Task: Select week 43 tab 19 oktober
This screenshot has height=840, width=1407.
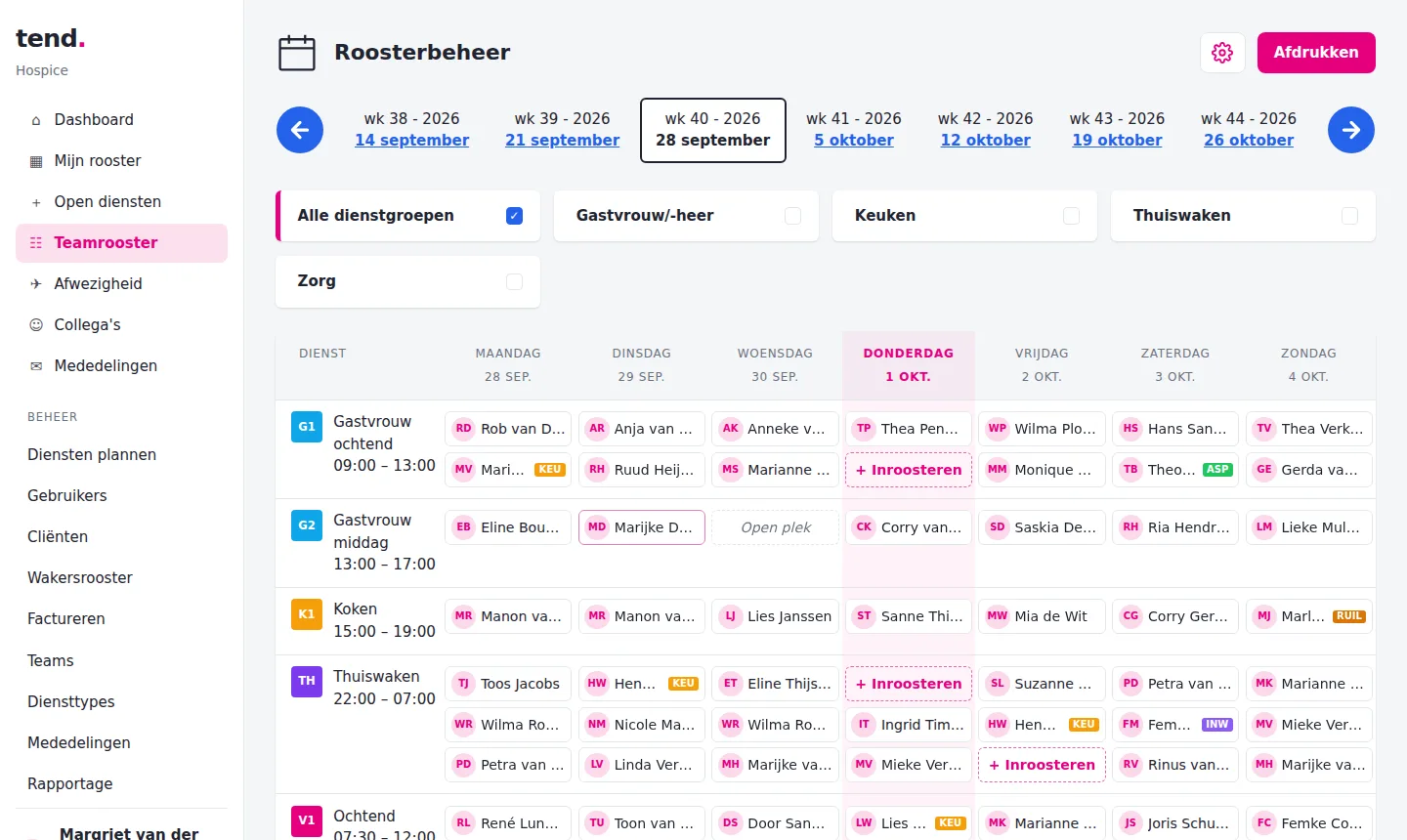Action: point(1118,130)
